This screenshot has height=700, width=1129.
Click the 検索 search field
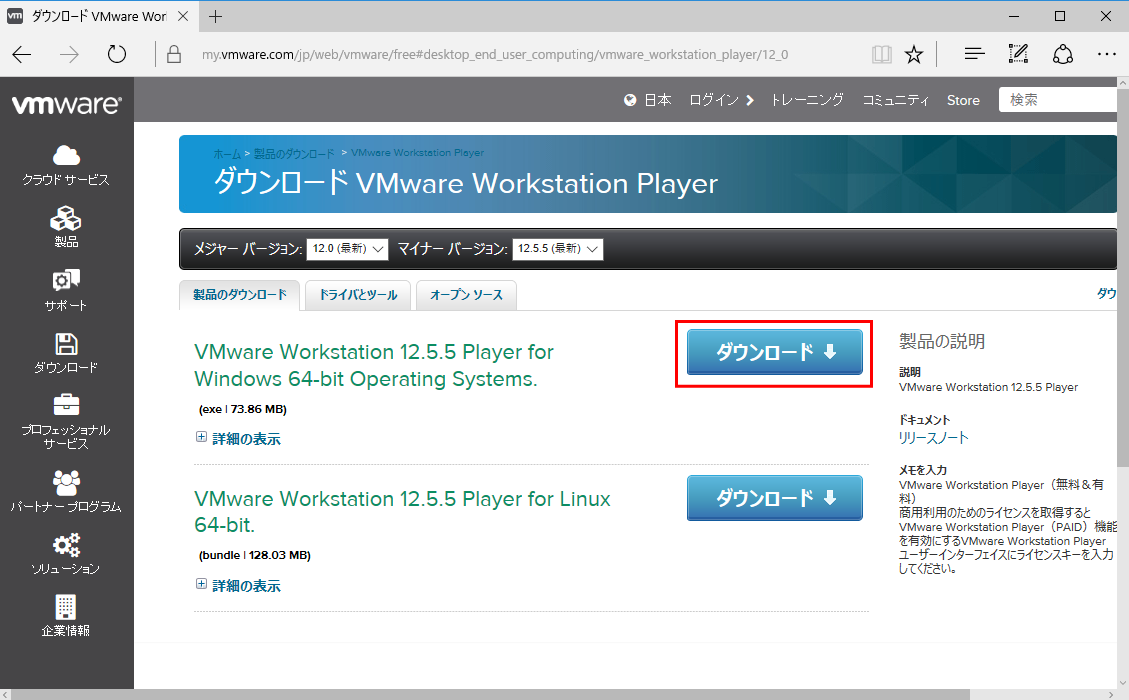pyautogui.click(x=1060, y=100)
